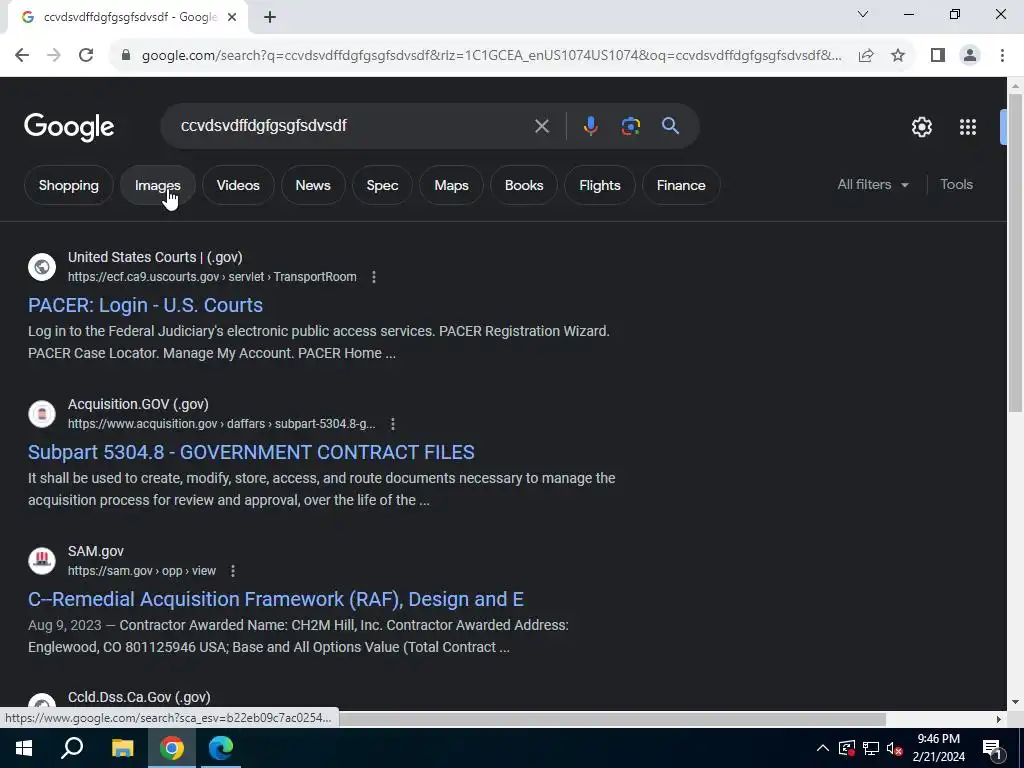Screen dimensions: 1024x768
Task: Open more options for SAM.gov result
Action: coord(232,571)
